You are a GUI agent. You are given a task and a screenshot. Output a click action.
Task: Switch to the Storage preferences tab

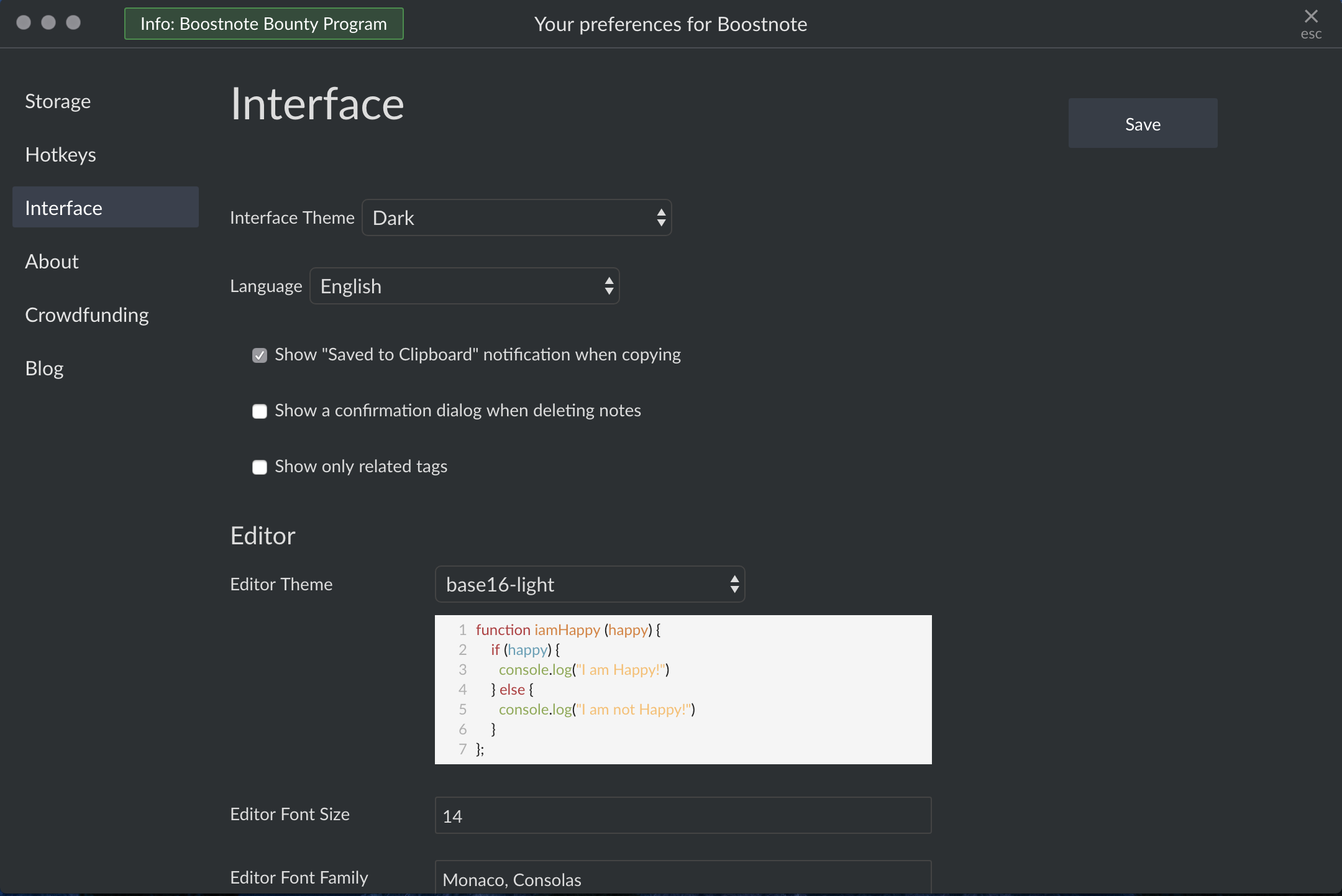coord(58,101)
